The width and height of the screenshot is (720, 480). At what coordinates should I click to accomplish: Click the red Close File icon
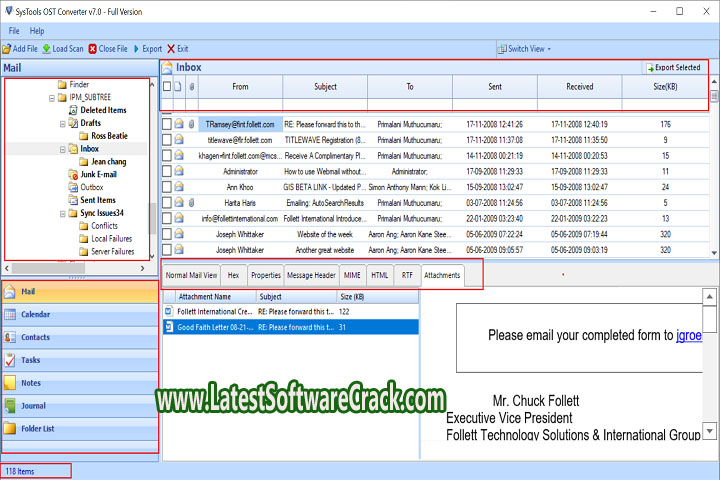[x=93, y=48]
